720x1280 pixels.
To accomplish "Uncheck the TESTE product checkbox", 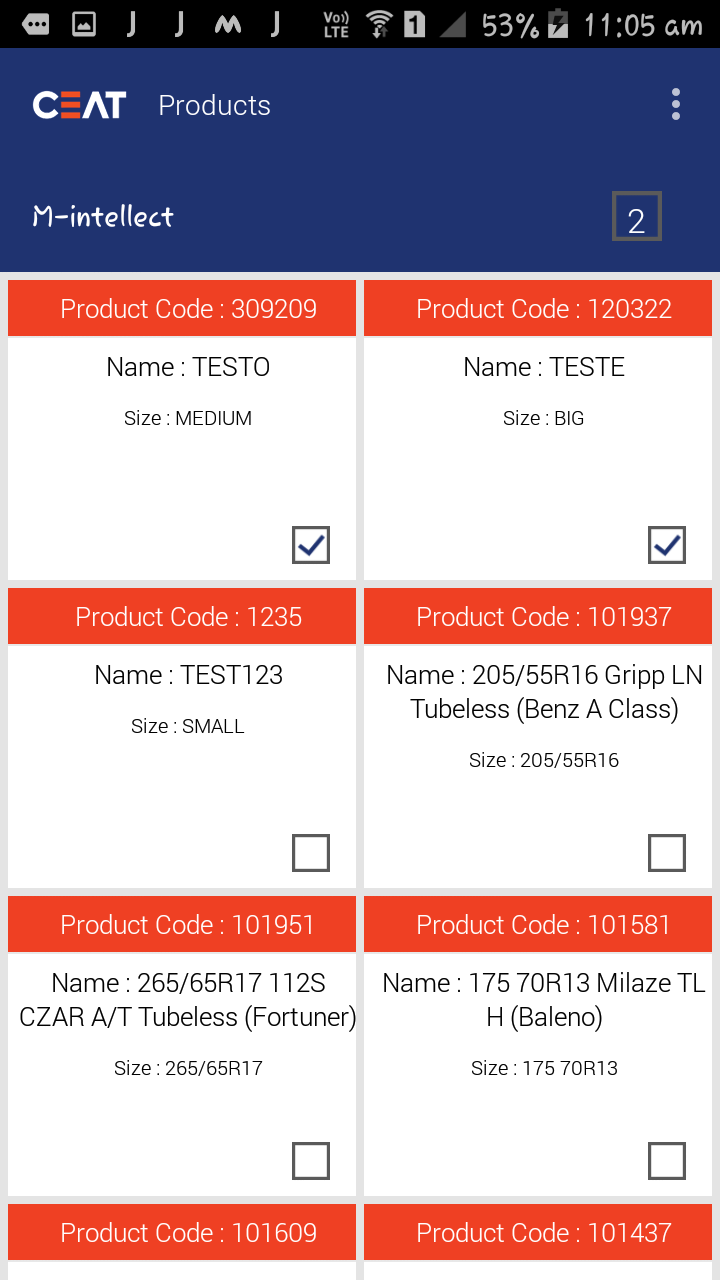I will [x=667, y=545].
